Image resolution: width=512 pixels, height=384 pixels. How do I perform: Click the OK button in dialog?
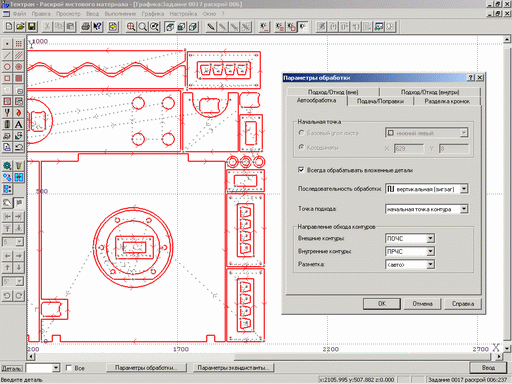pyautogui.click(x=382, y=303)
